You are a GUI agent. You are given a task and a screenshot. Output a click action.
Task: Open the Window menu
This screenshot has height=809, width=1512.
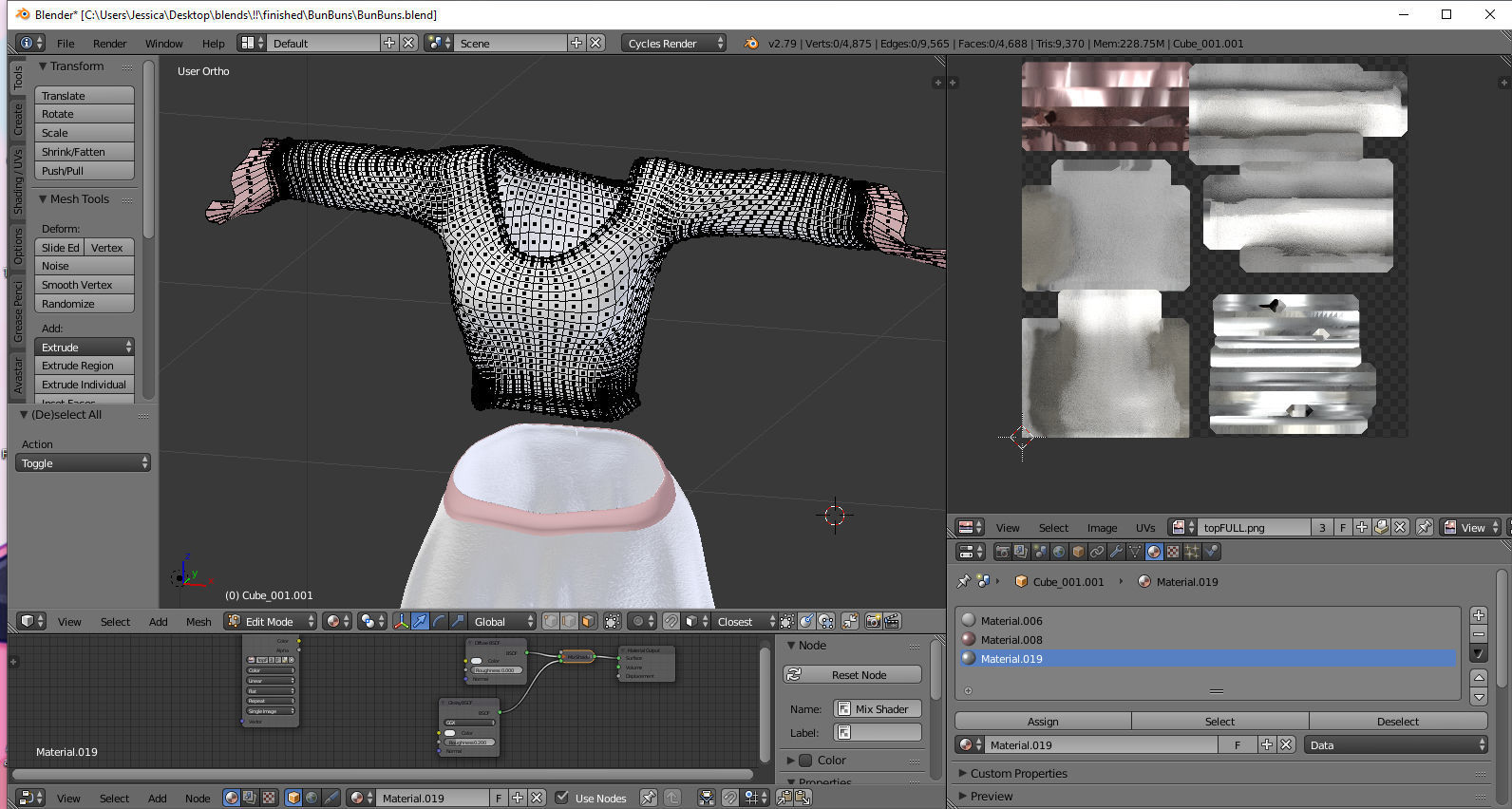click(x=163, y=44)
